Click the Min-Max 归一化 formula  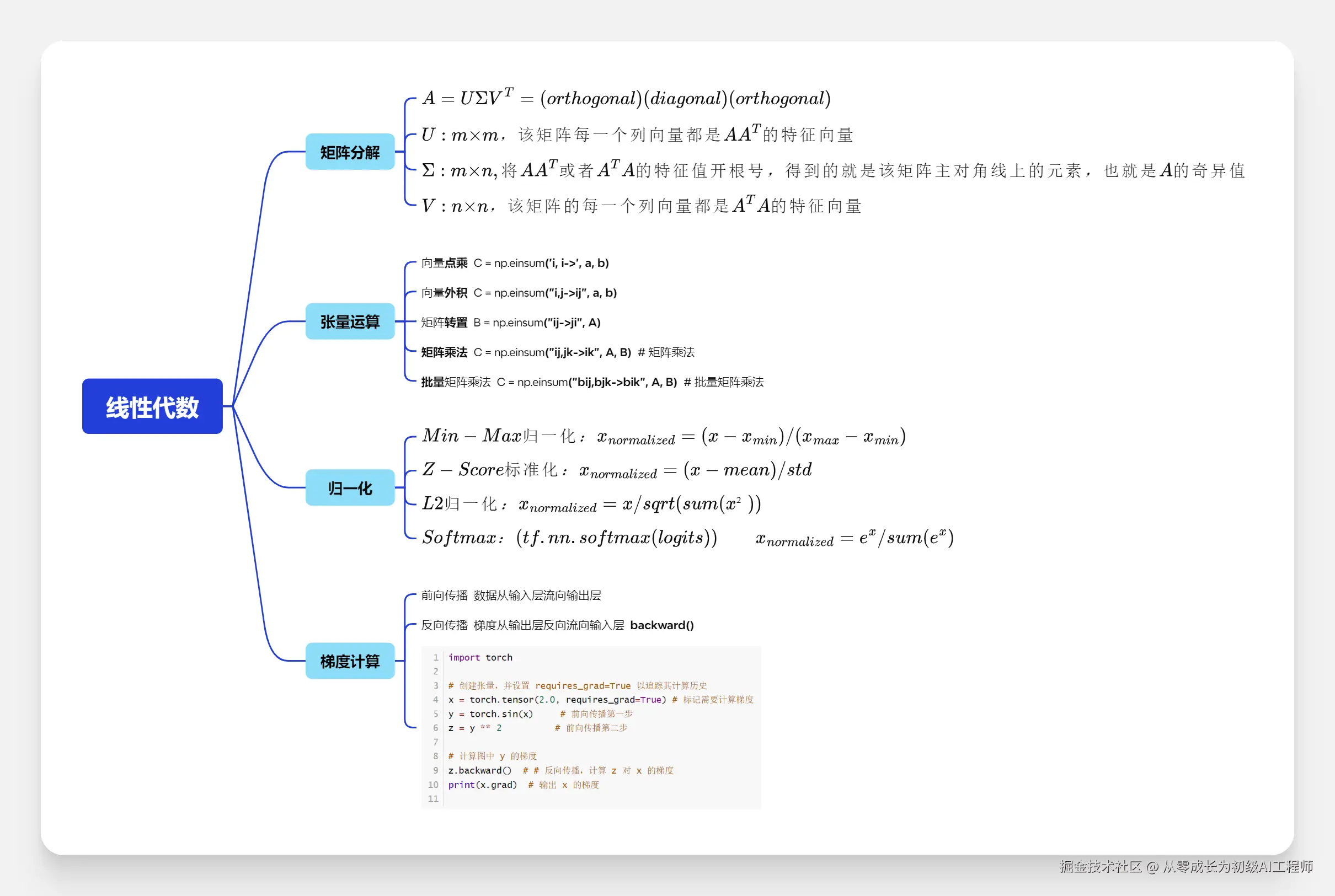(663, 437)
